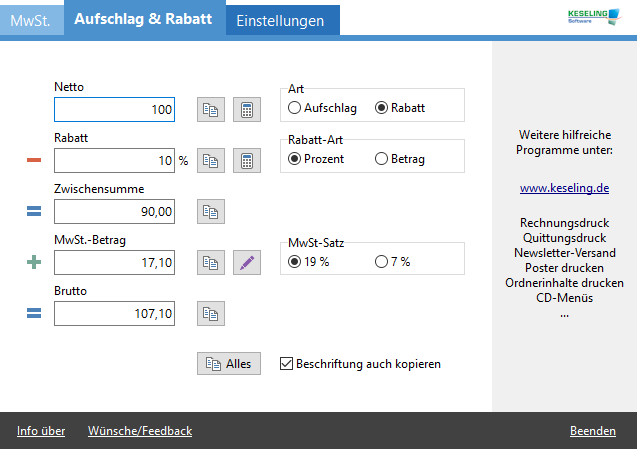Copy the MwSt.-Betrag value
Viewport: 637px width, 449px height.
[x=211, y=262]
